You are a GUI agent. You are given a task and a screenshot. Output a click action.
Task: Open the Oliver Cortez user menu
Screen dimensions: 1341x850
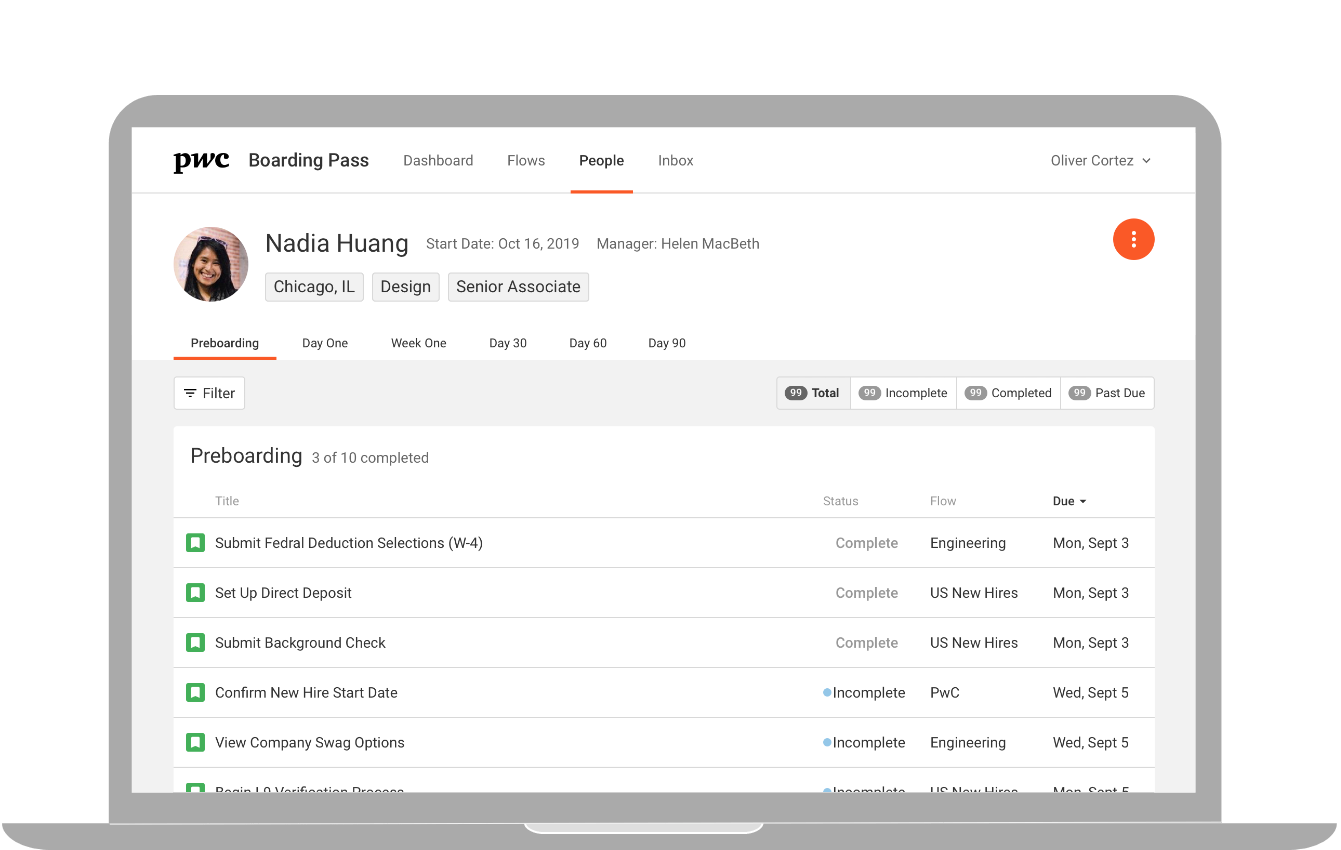pos(1100,161)
